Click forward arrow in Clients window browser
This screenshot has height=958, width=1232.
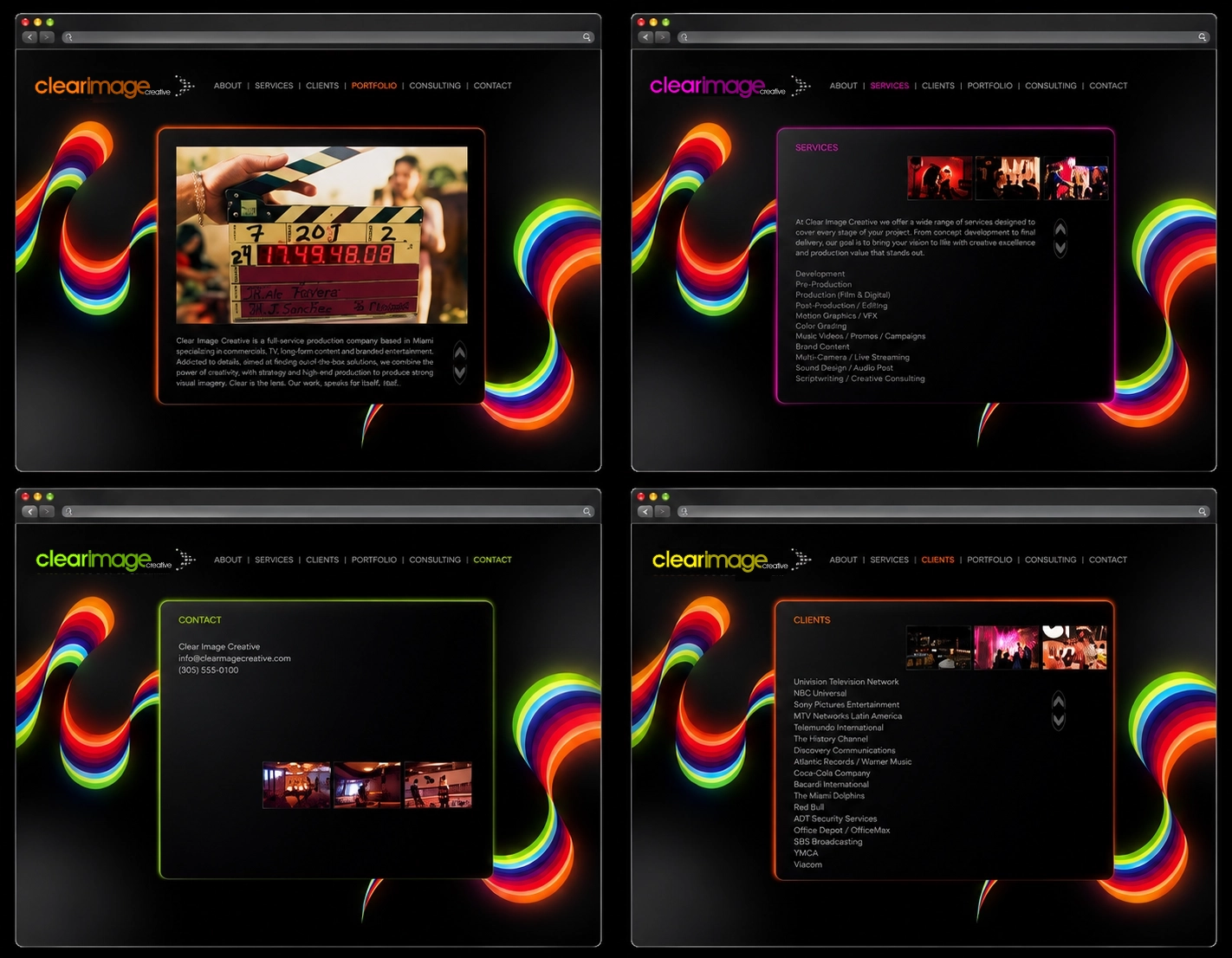(662, 511)
